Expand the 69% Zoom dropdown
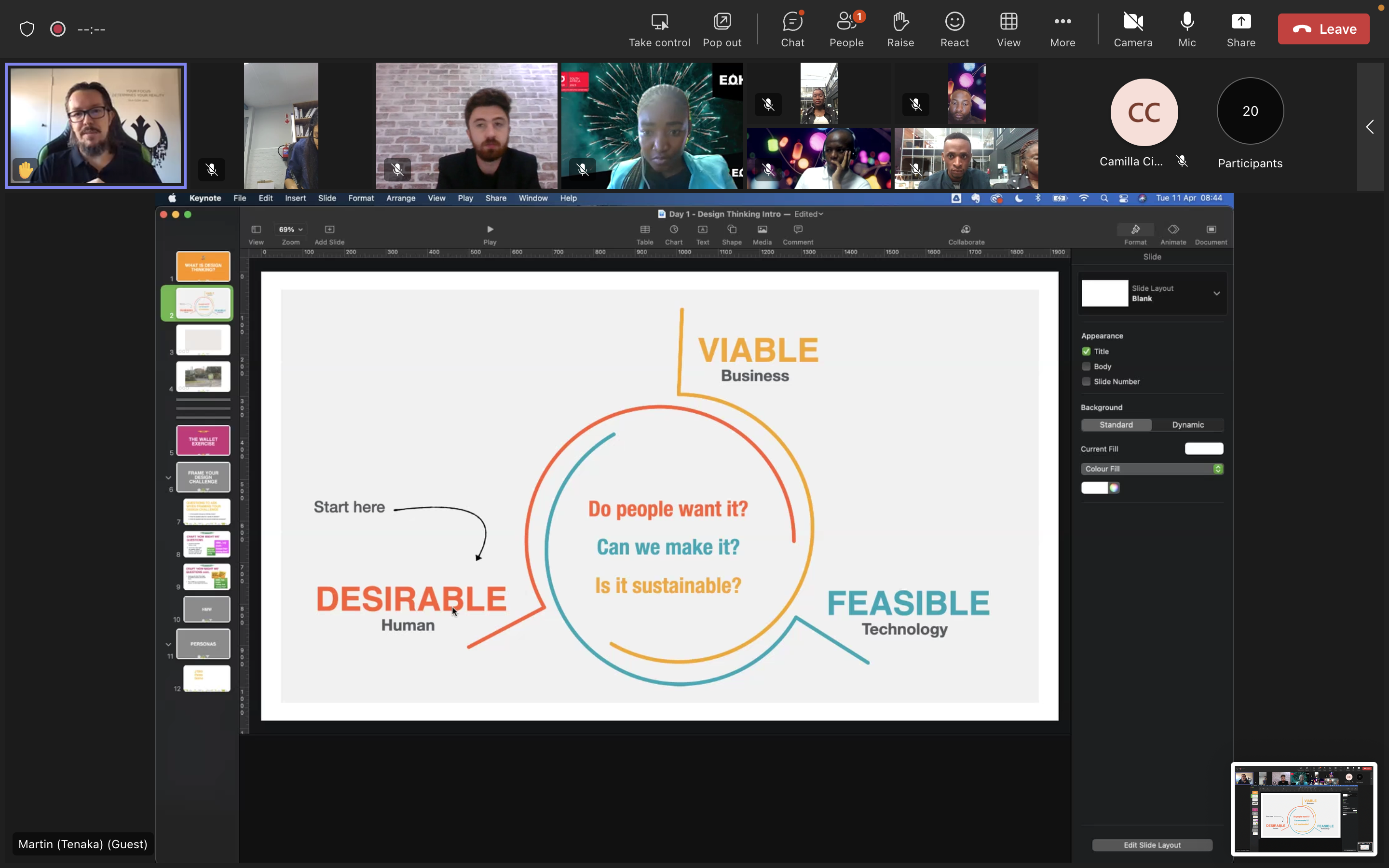 pos(290,230)
